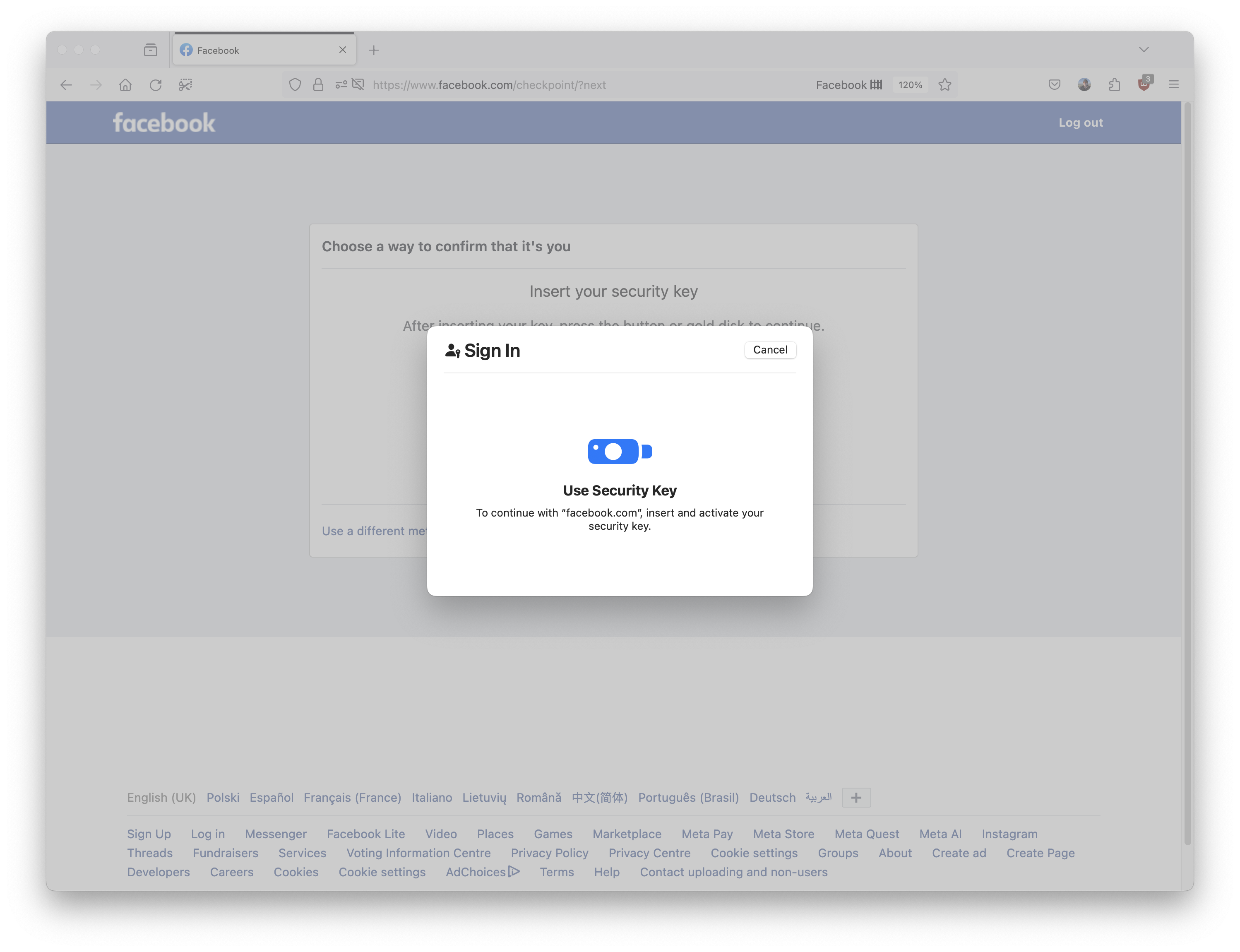Open the tab overview chevron
1240x952 pixels.
[x=1144, y=49]
